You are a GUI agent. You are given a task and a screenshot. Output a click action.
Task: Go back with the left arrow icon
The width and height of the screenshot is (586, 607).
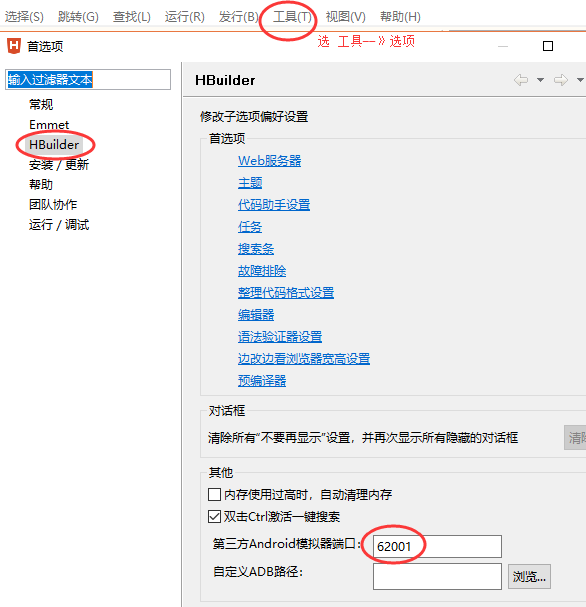[521, 80]
